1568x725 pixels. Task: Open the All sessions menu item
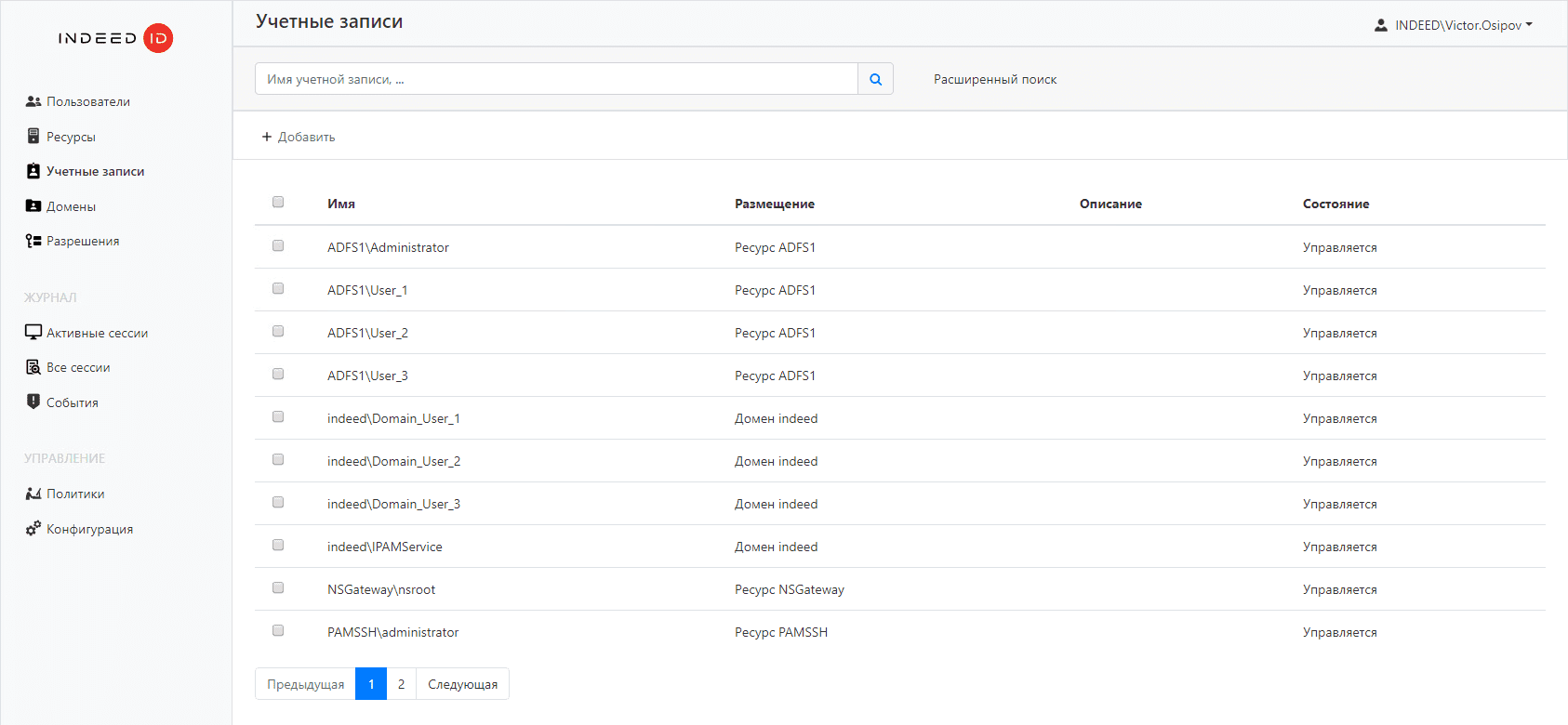click(x=78, y=367)
